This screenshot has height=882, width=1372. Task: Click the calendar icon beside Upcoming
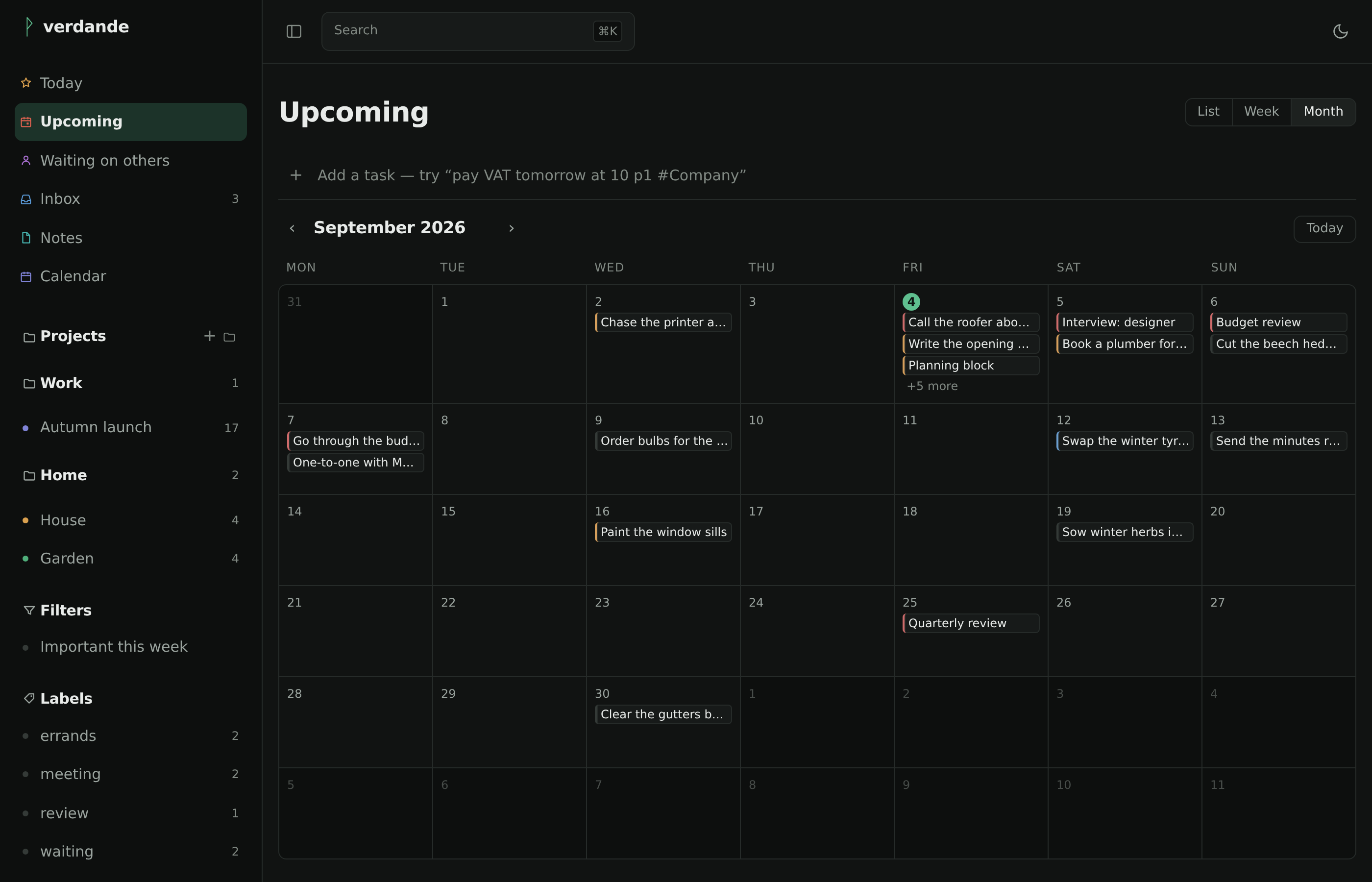[x=26, y=122]
